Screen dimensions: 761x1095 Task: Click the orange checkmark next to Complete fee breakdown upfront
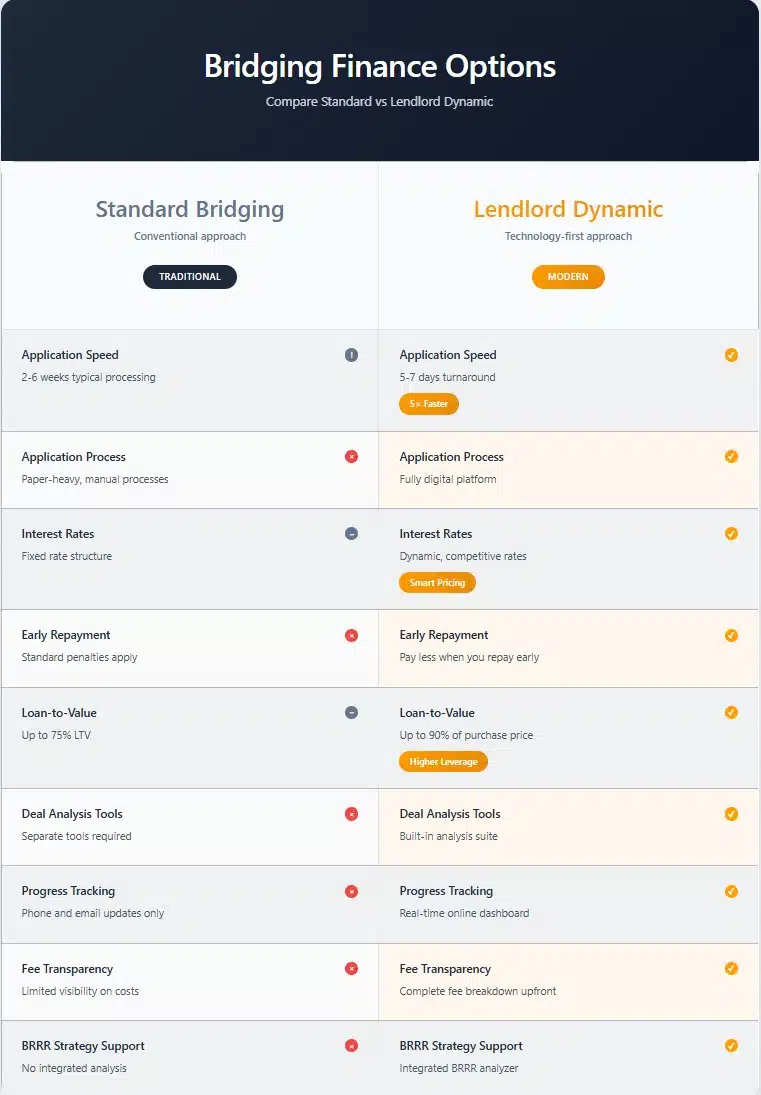pyautogui.click(x=731, y=969)
